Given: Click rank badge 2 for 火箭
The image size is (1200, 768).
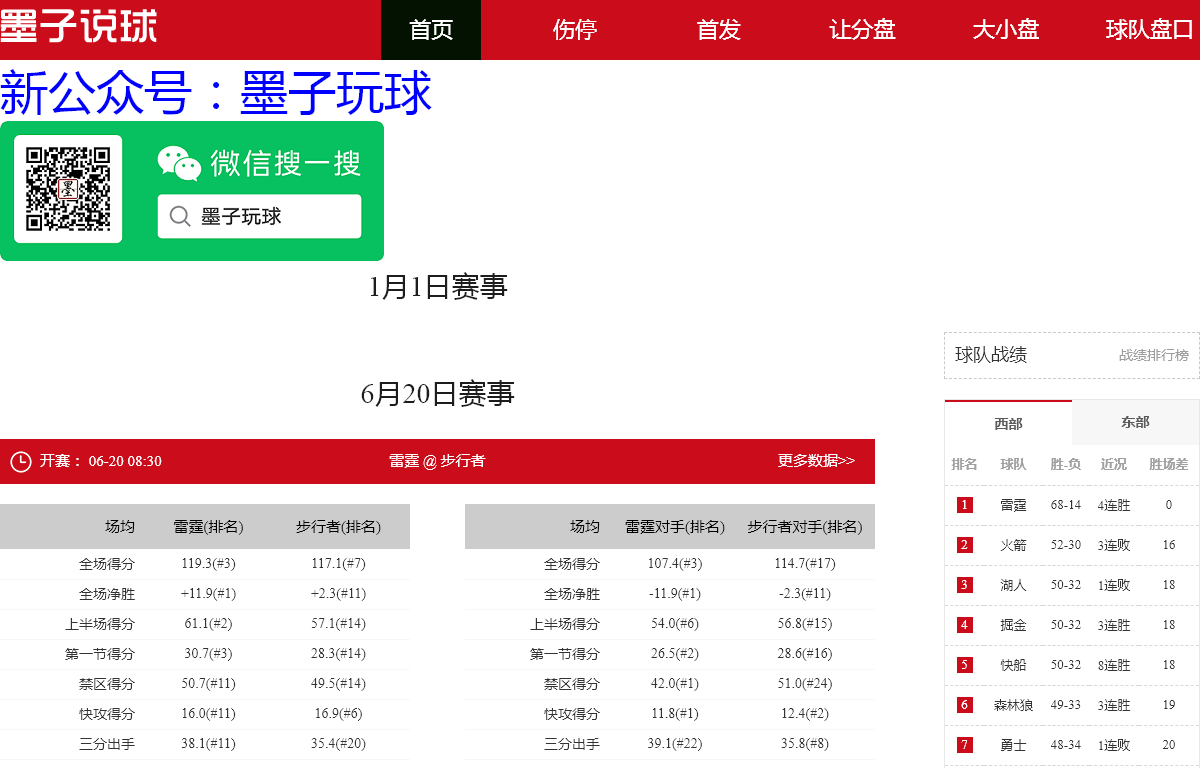Looking at the screenshot, I should pos(964,545).
